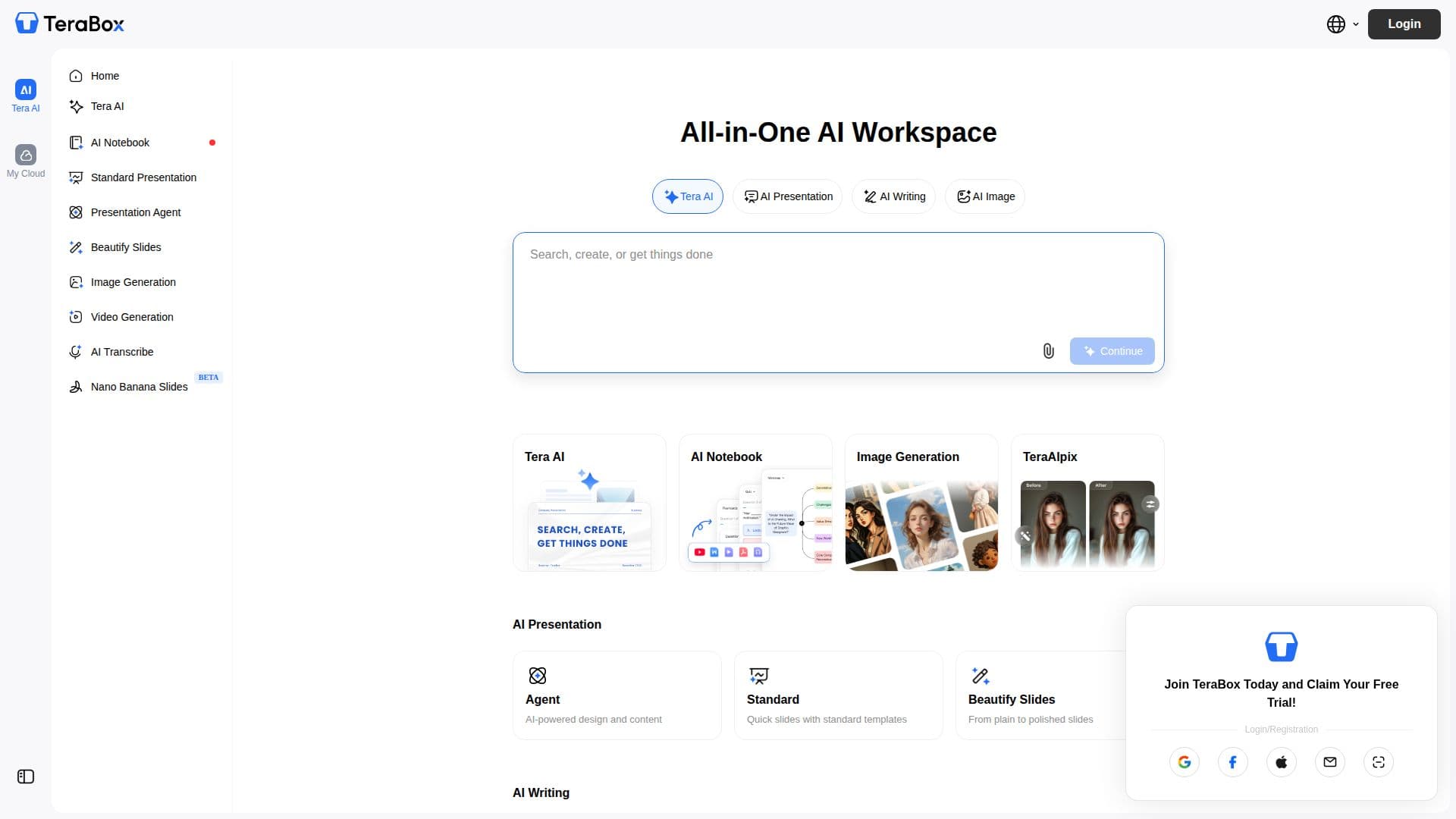Sign in with the Apple icon
Screen dimensions: 1456x819
pyautogui.click(x=1282, y=762)
